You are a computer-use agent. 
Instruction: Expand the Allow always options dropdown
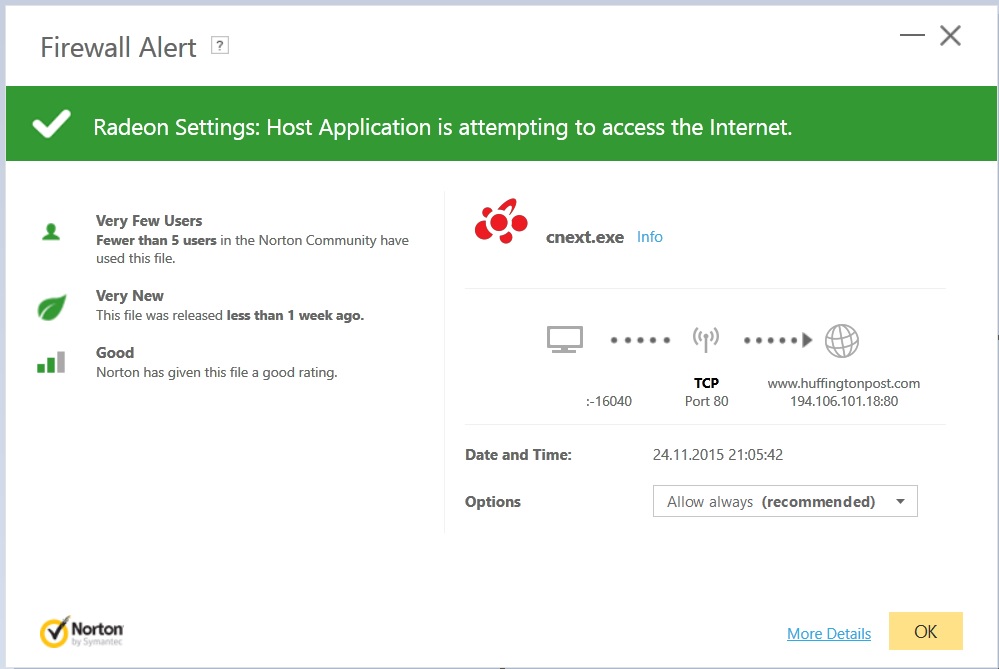[x=785, y=501]
